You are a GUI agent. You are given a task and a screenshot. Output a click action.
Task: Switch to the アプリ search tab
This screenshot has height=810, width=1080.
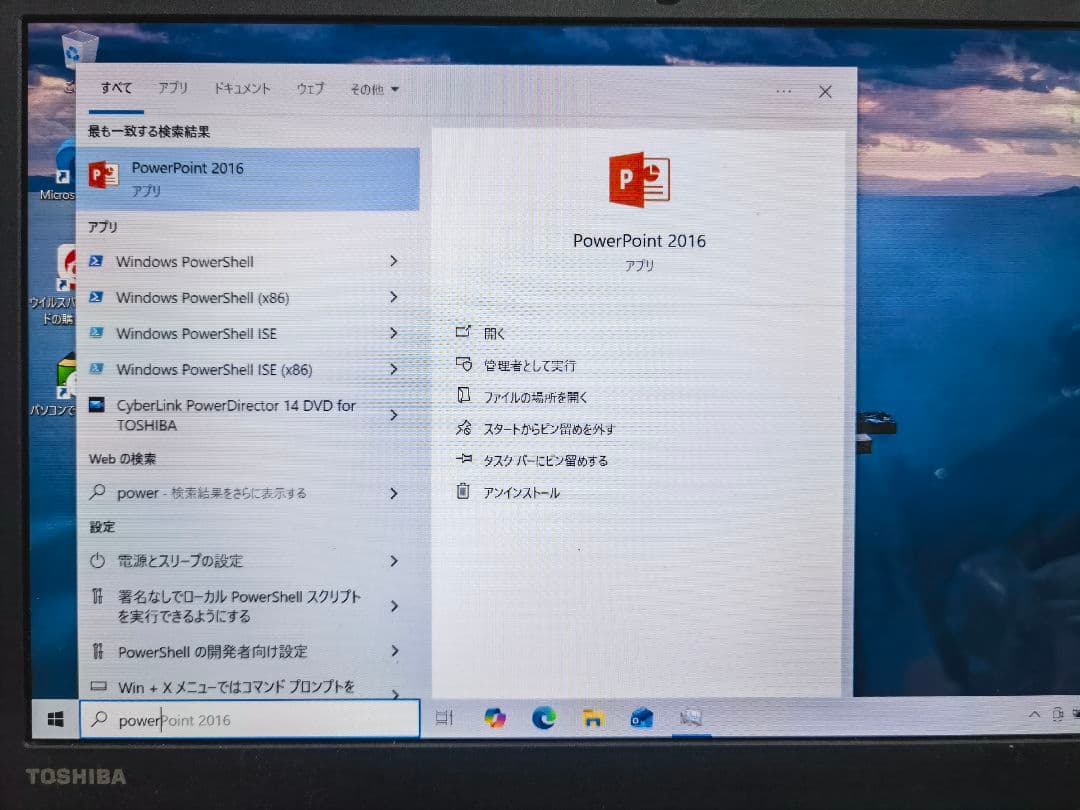pyautogui.click(x=173, y=89)
